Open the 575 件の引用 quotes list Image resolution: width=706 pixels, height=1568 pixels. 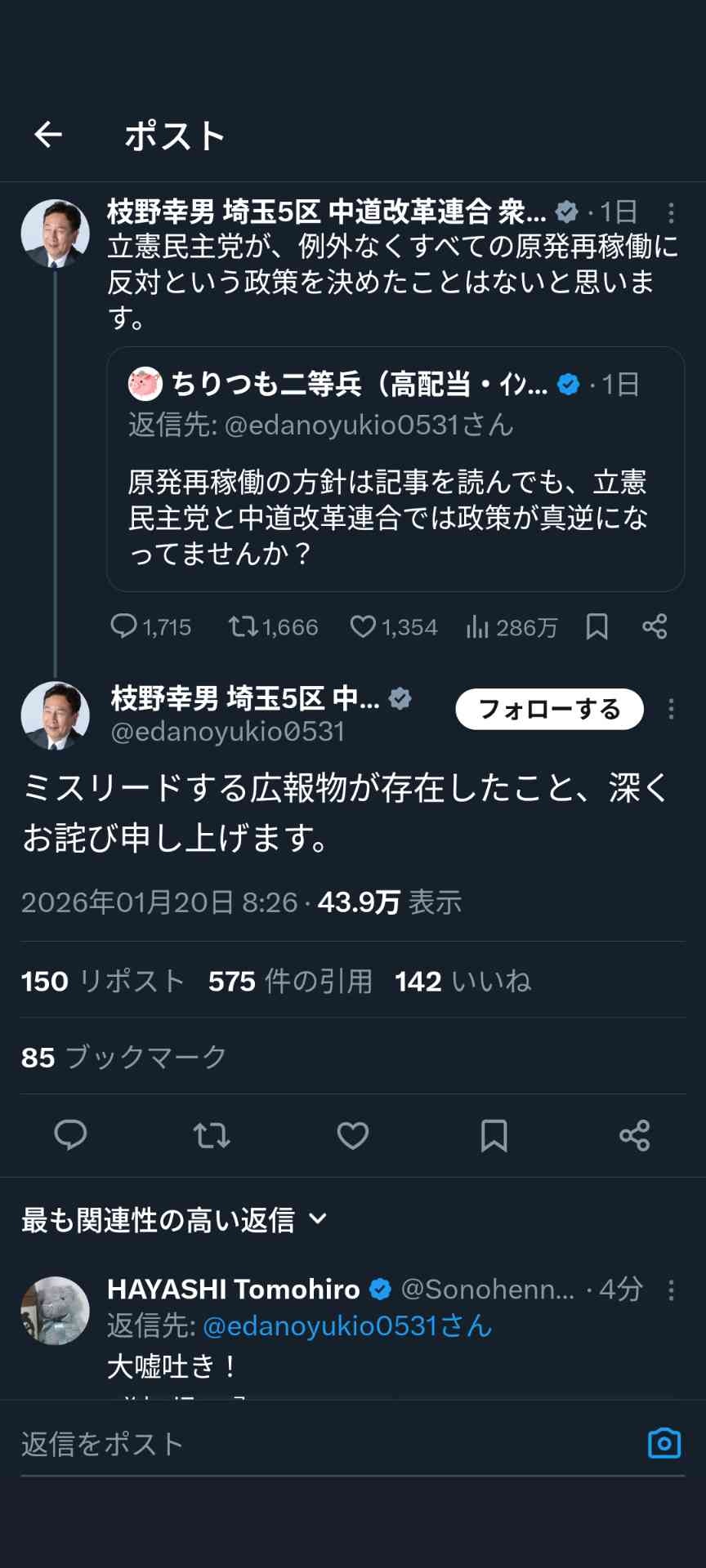290,981
